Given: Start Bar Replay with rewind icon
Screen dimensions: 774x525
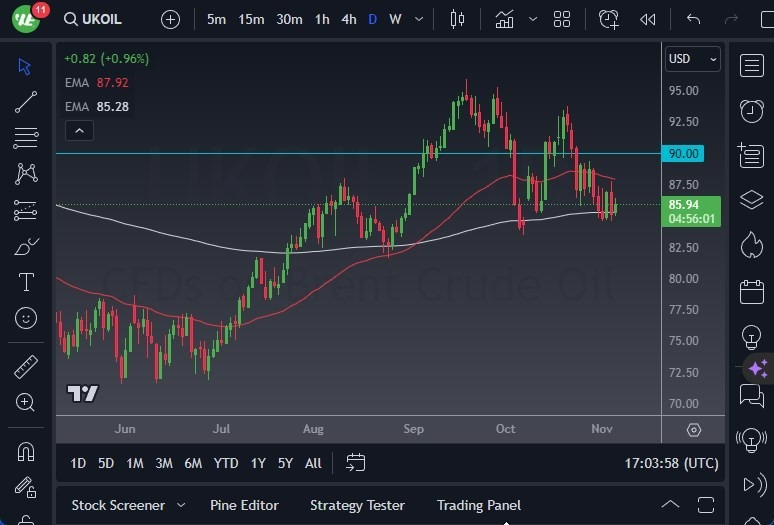Looking at the screenshot, I should coord(648,19).
